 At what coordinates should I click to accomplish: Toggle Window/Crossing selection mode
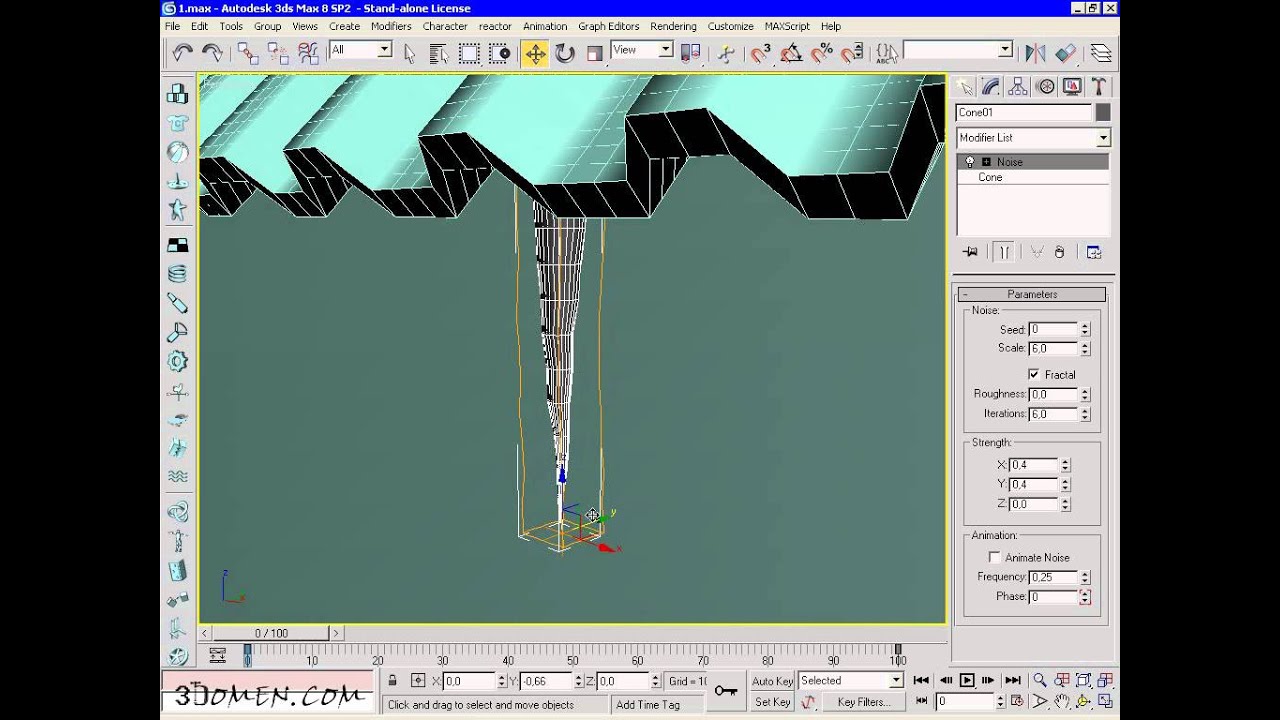pyautogui.click(x=499, y=53)
